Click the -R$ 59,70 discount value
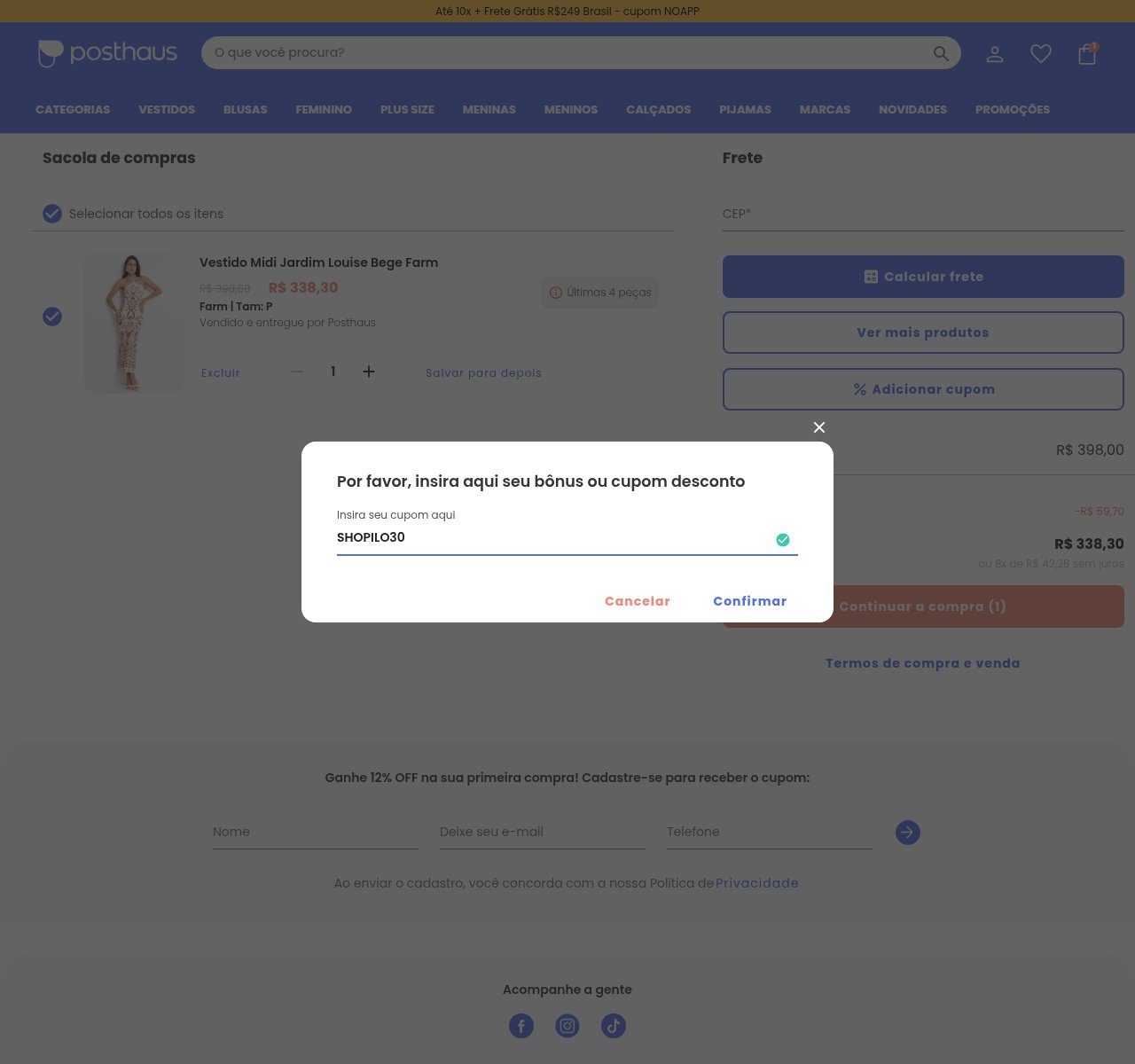1135x1064 pixels. click(1100, 512)
